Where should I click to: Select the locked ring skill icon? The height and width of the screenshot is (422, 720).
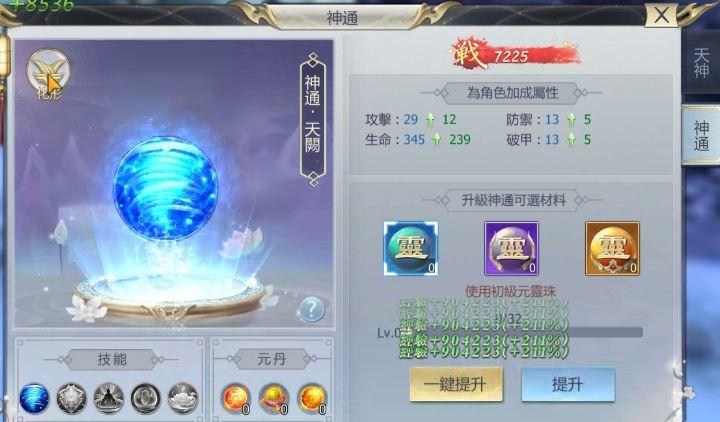(x=146, y=398)
